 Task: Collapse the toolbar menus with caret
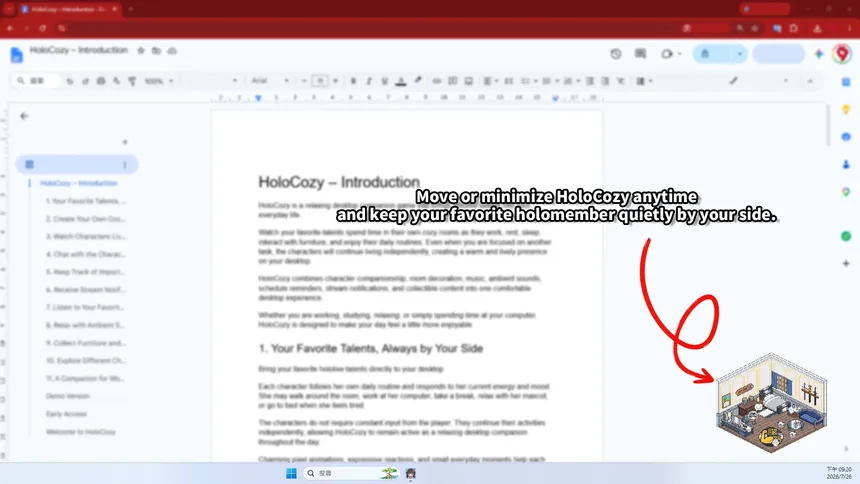(810, 81)
